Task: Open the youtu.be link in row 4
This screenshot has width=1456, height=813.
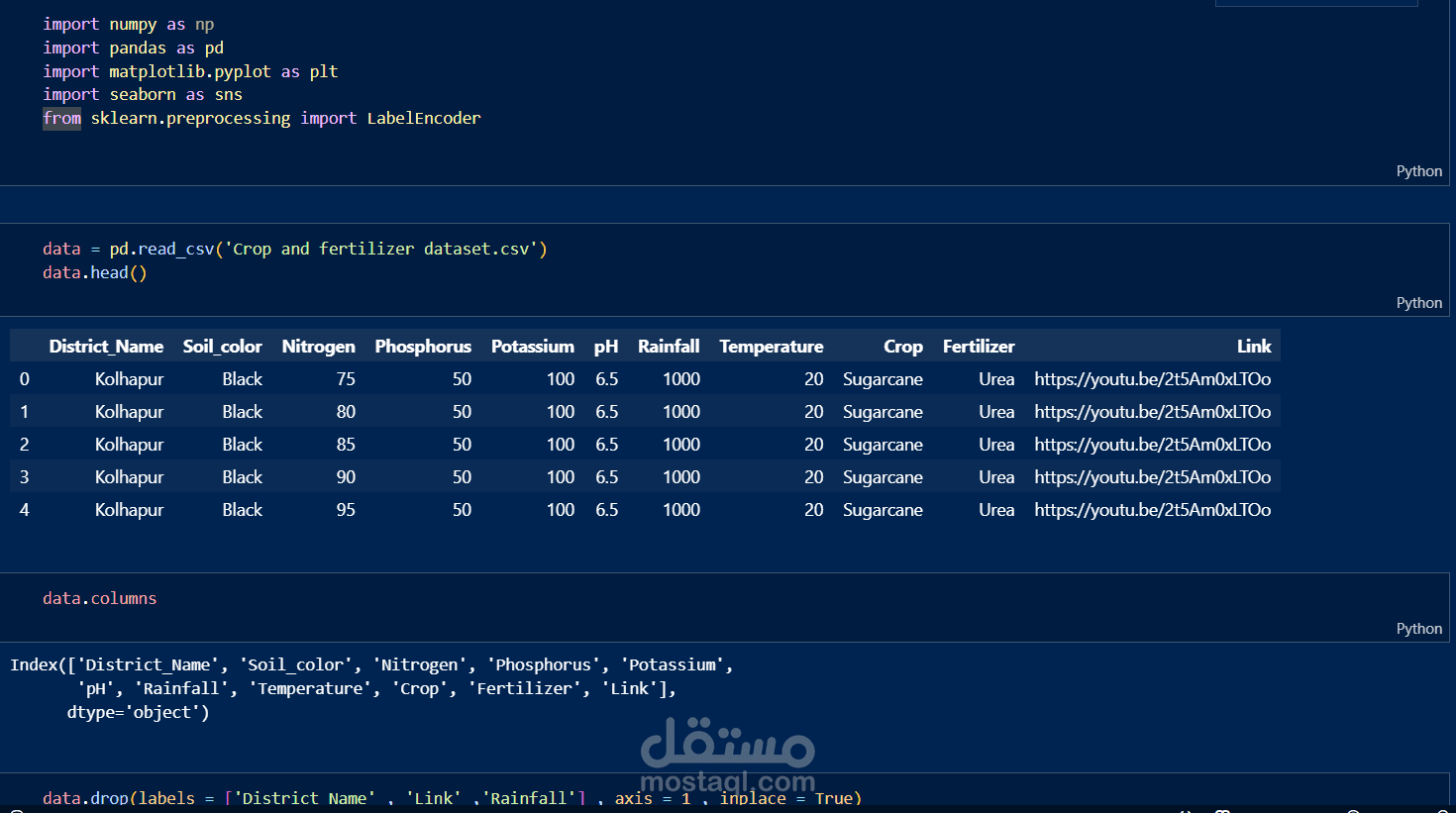Action: 1152,510
